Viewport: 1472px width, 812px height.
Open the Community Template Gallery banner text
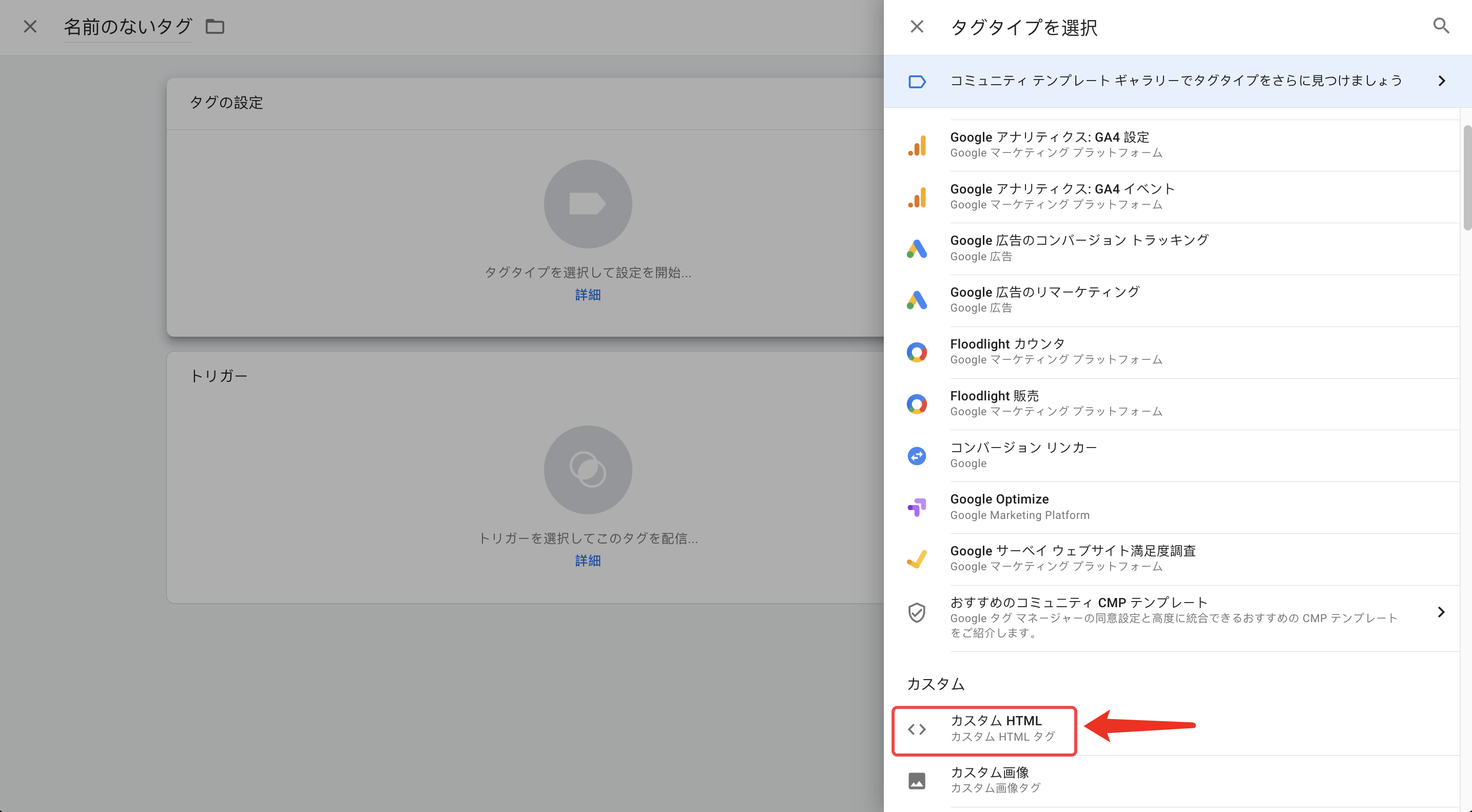[x=1176, y=81]
